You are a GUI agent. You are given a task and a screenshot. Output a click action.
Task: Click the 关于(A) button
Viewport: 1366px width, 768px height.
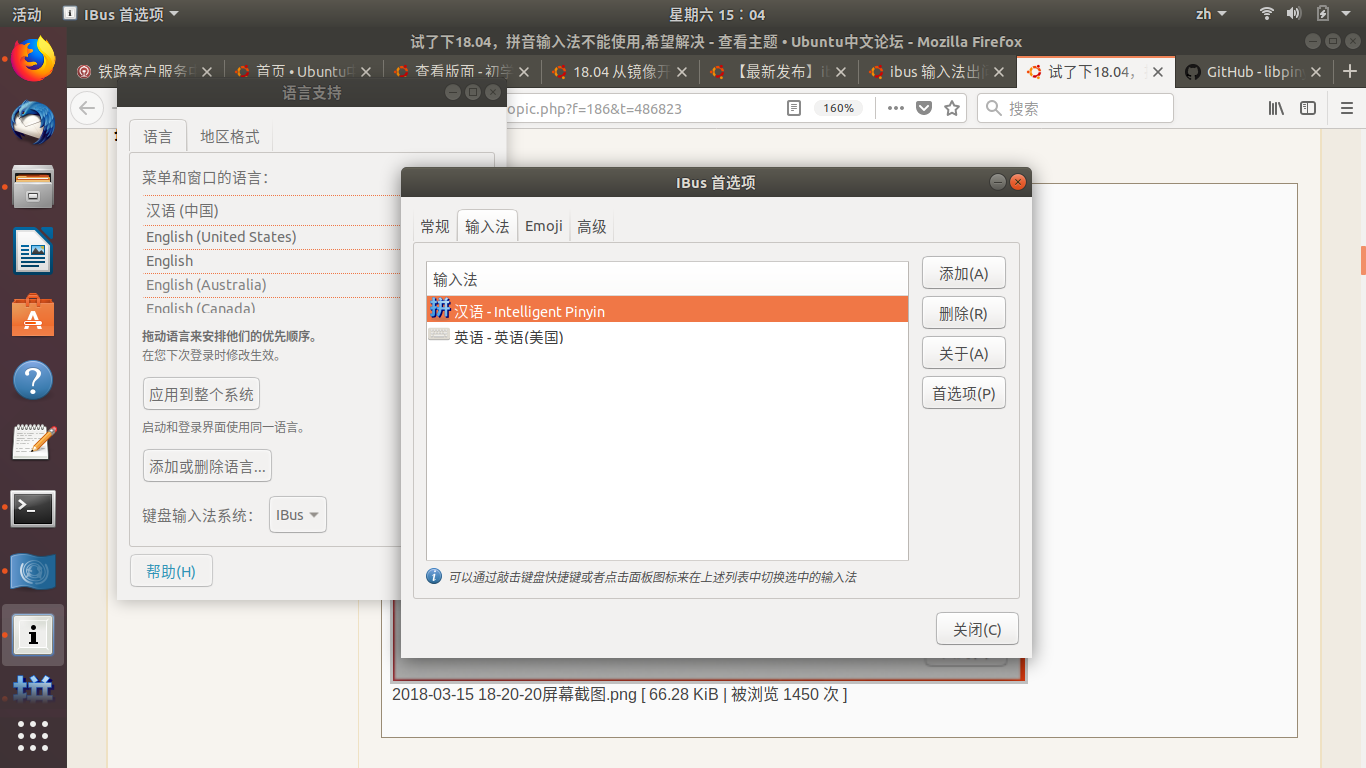[x=963, y=353]
